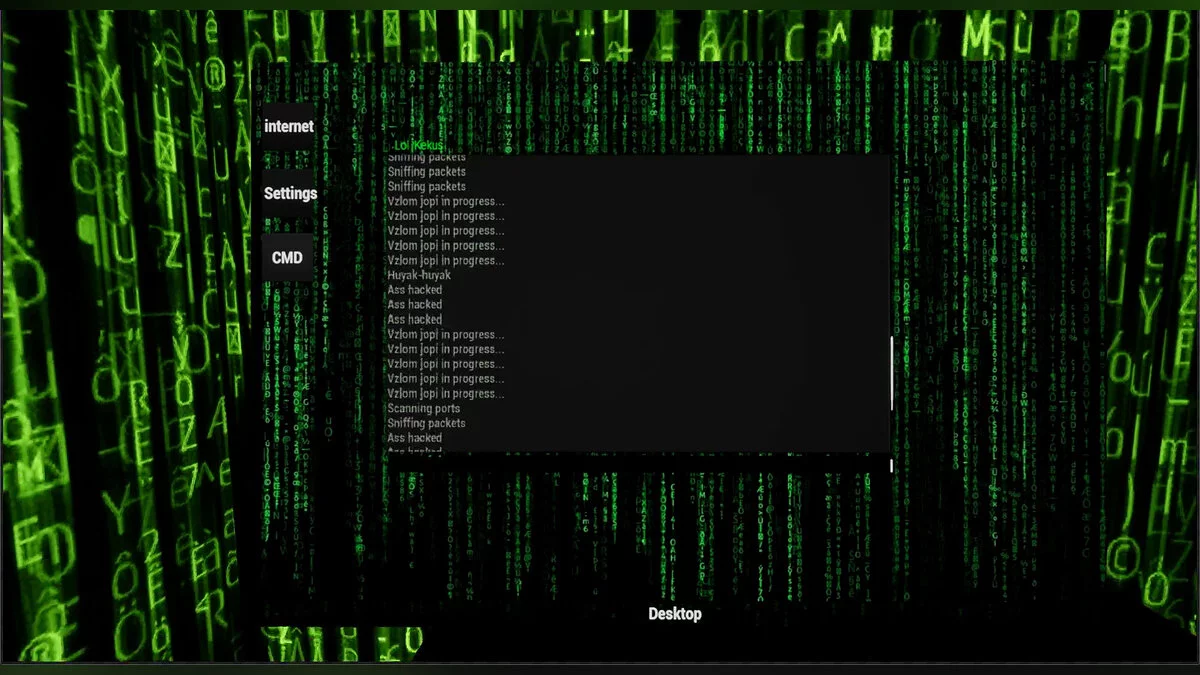Click the console window's vertical scrollbar thumb

click(x=892, y=373)
